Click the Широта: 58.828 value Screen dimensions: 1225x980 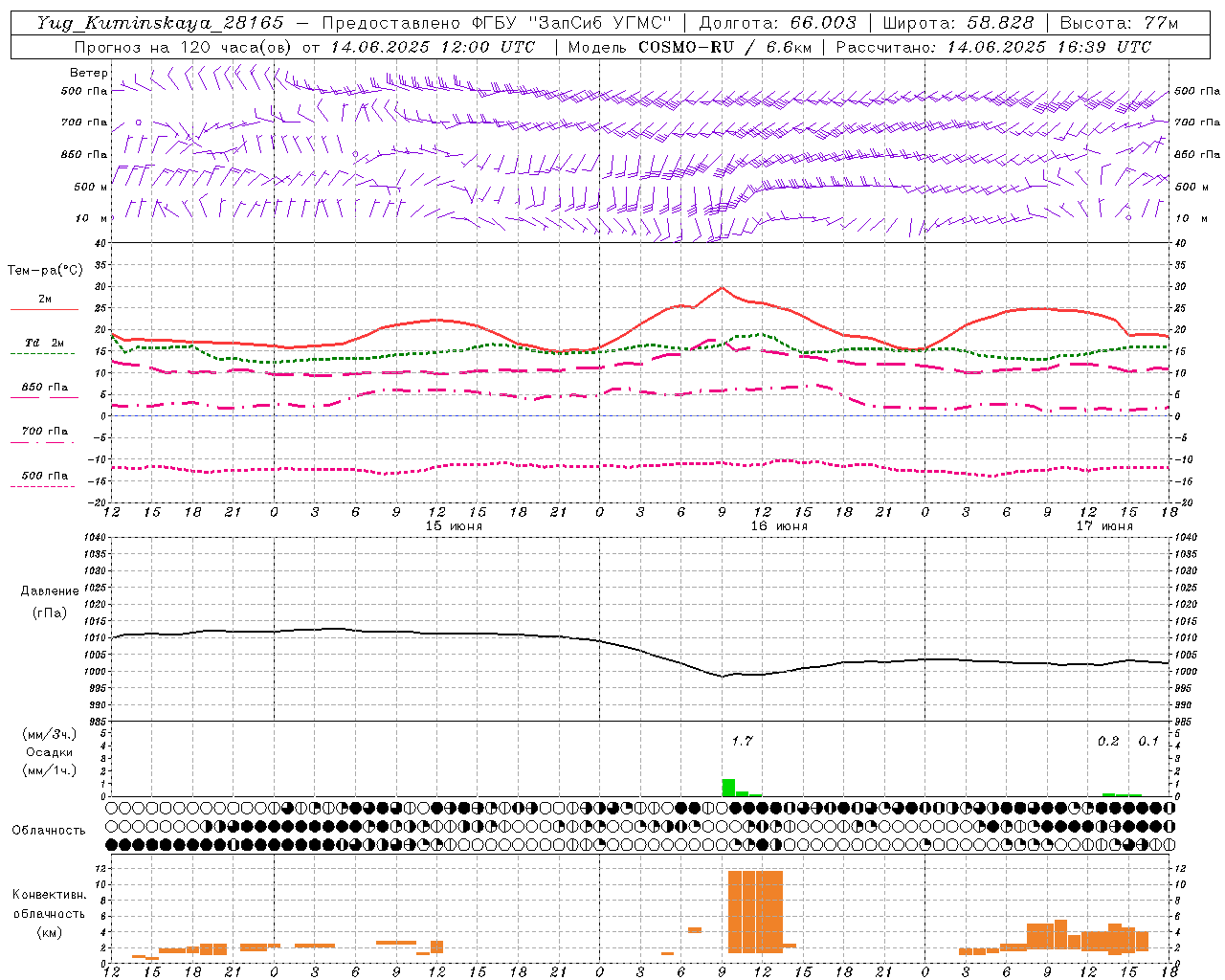pyautogui.click(x=958, y=23)
